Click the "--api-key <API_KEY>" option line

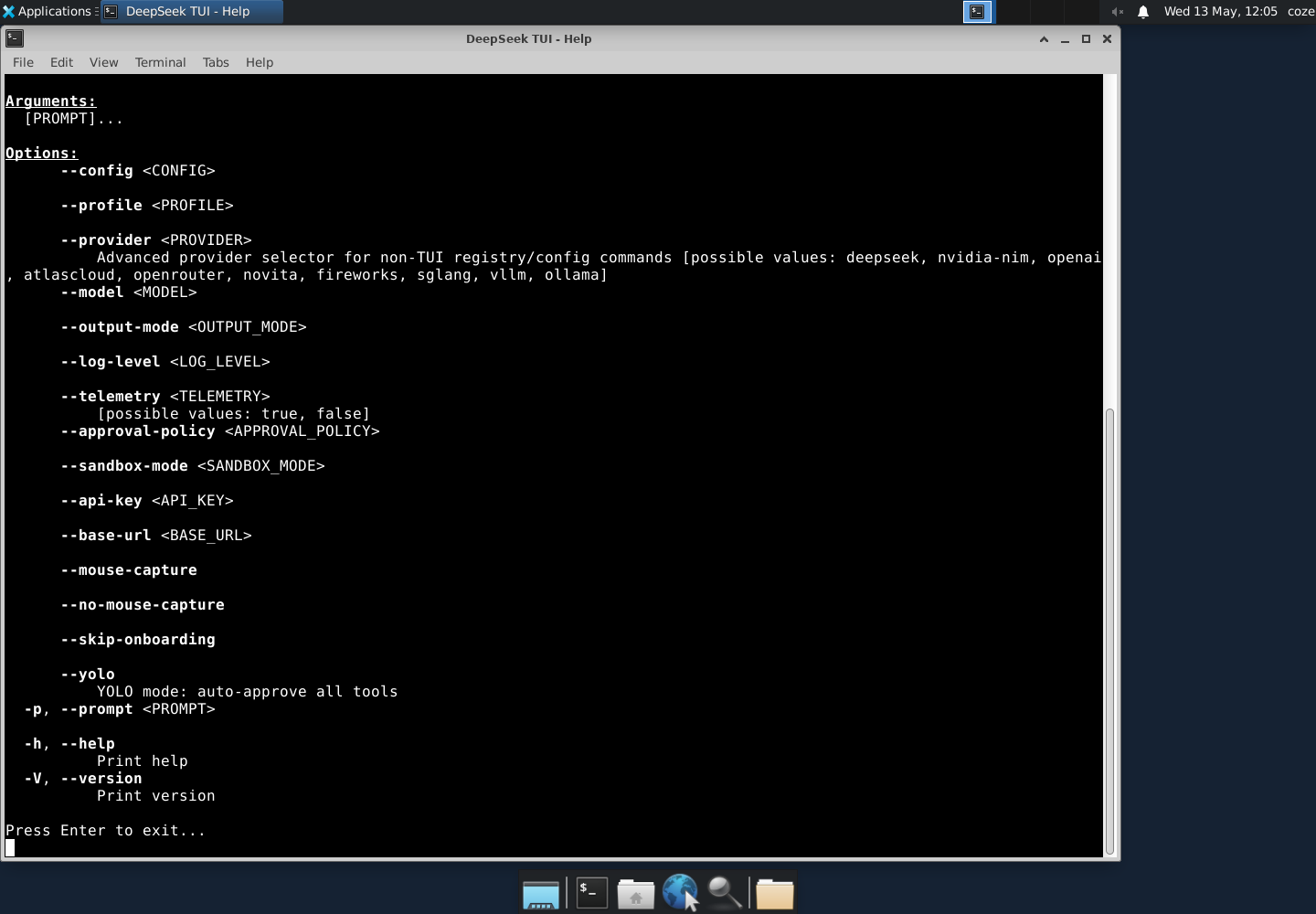point(147,501)
